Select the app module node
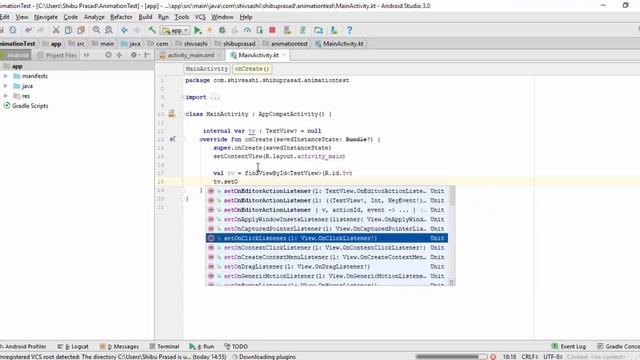Image resolution: width=640 pixels, height=360 pixels. [x=17, y=66]
